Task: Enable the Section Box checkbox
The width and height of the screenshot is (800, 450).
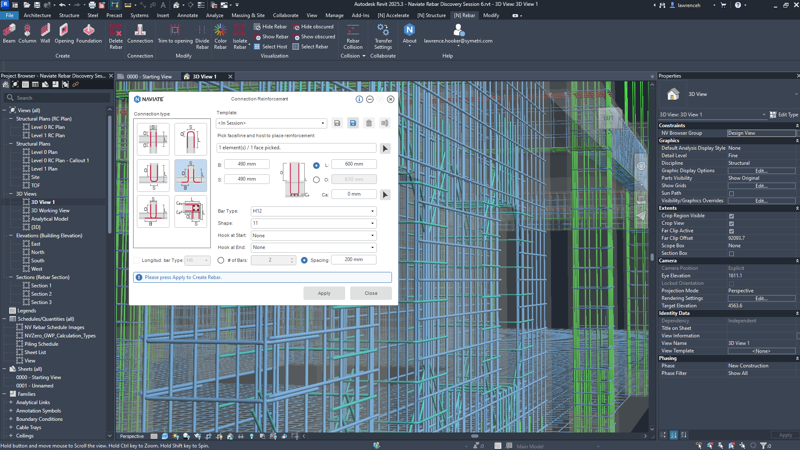Action: (x=731, y=253)
